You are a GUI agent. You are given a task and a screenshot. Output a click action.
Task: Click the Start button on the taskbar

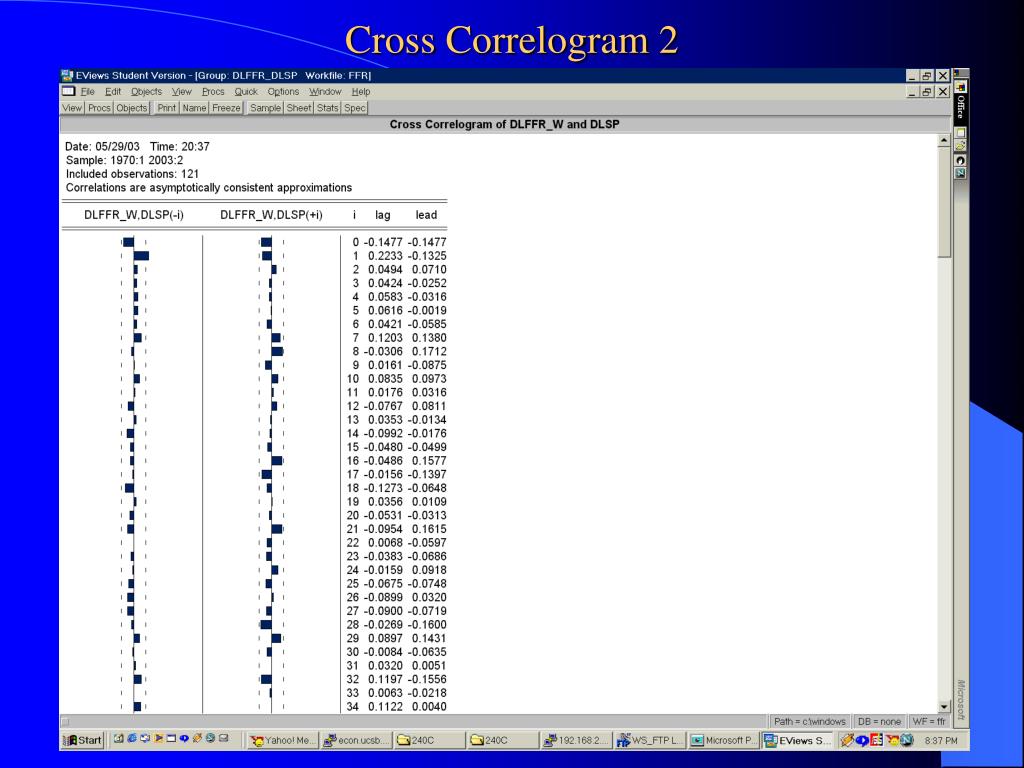(82, 740)
